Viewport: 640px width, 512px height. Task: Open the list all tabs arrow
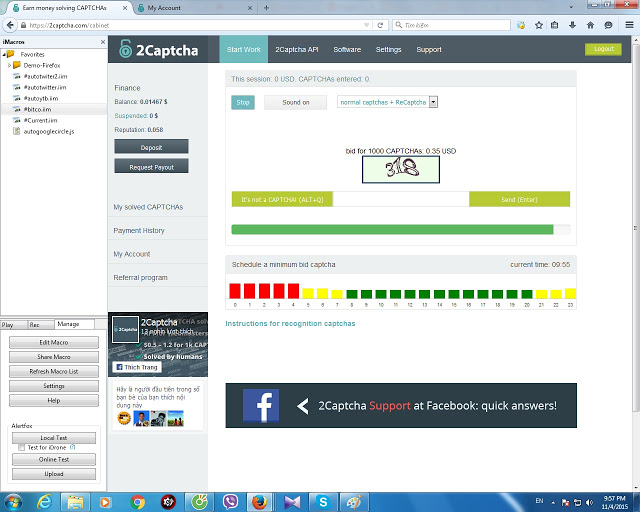[571, 7]
